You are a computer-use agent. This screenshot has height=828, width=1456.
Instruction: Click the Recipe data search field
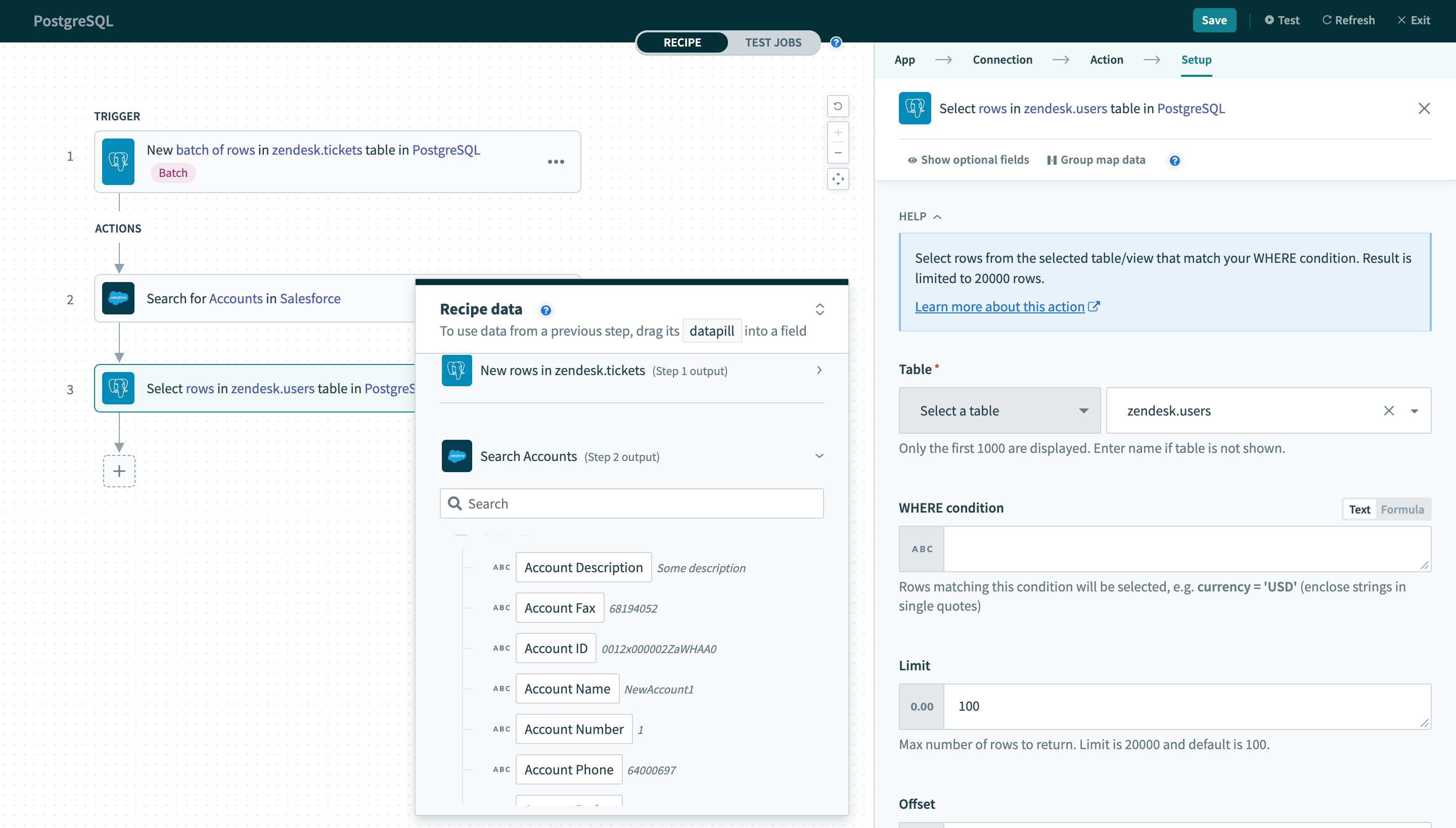(631, 503)
